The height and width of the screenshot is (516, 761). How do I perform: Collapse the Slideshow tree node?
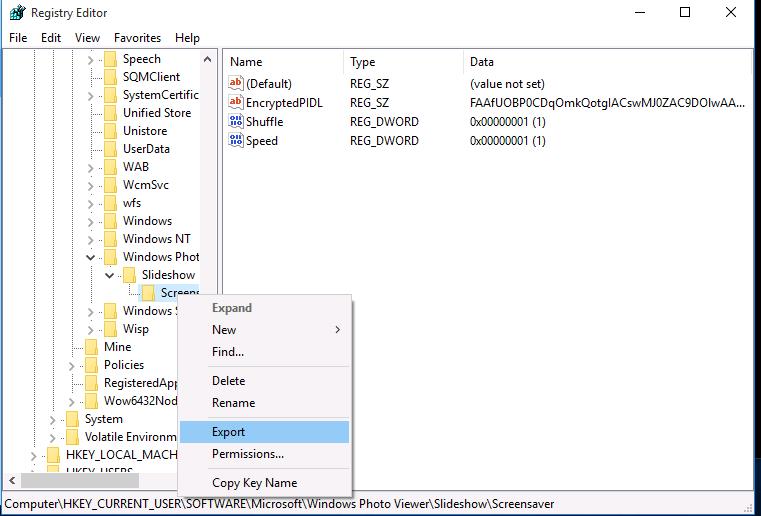[109, 275]
